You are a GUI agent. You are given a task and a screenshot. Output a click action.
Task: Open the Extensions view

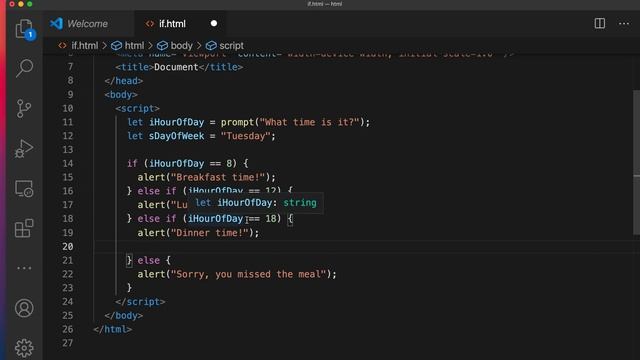(x=24, y=228)
